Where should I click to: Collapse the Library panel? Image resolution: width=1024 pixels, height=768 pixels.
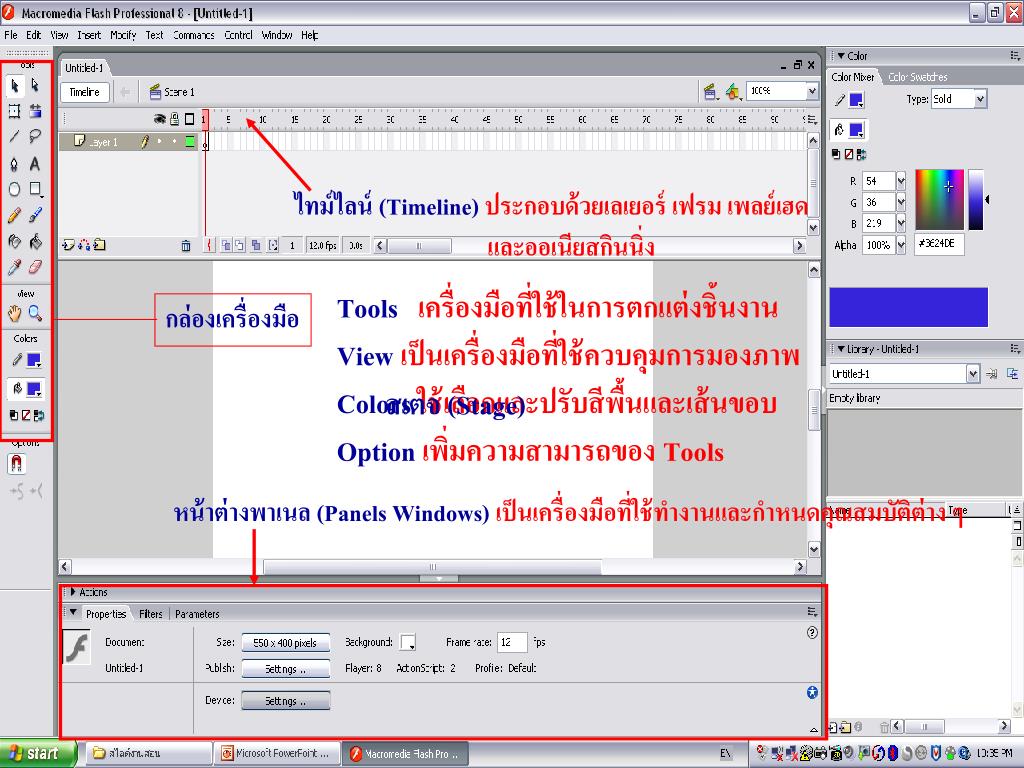pyautogui.click(x=841, y=349)
